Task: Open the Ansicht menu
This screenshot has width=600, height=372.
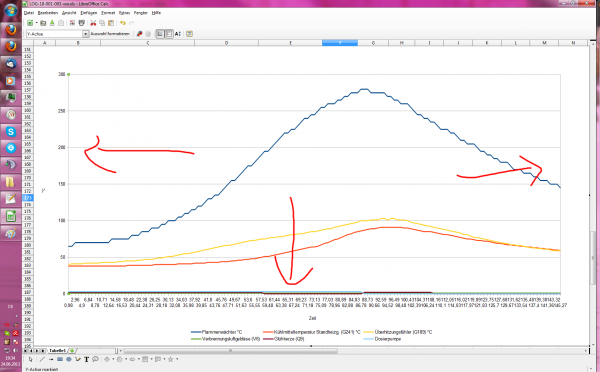Action: (x=69, y=13)
